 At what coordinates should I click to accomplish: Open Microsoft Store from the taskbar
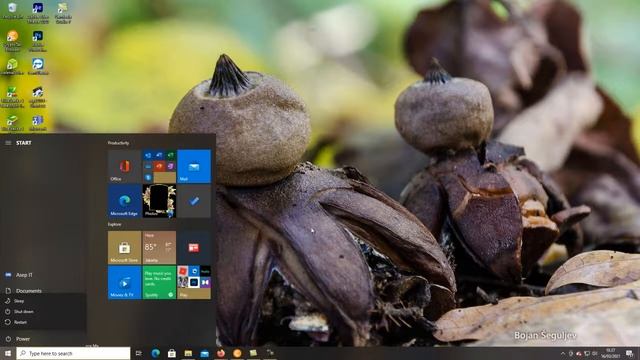pyautogui.click(x=172, y=353)
